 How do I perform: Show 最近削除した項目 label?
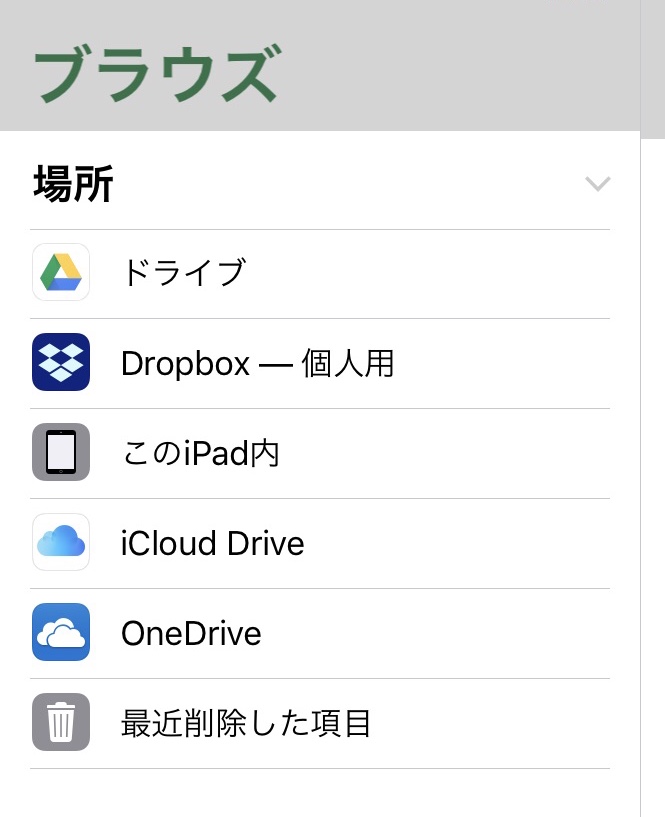pos(245,723)
